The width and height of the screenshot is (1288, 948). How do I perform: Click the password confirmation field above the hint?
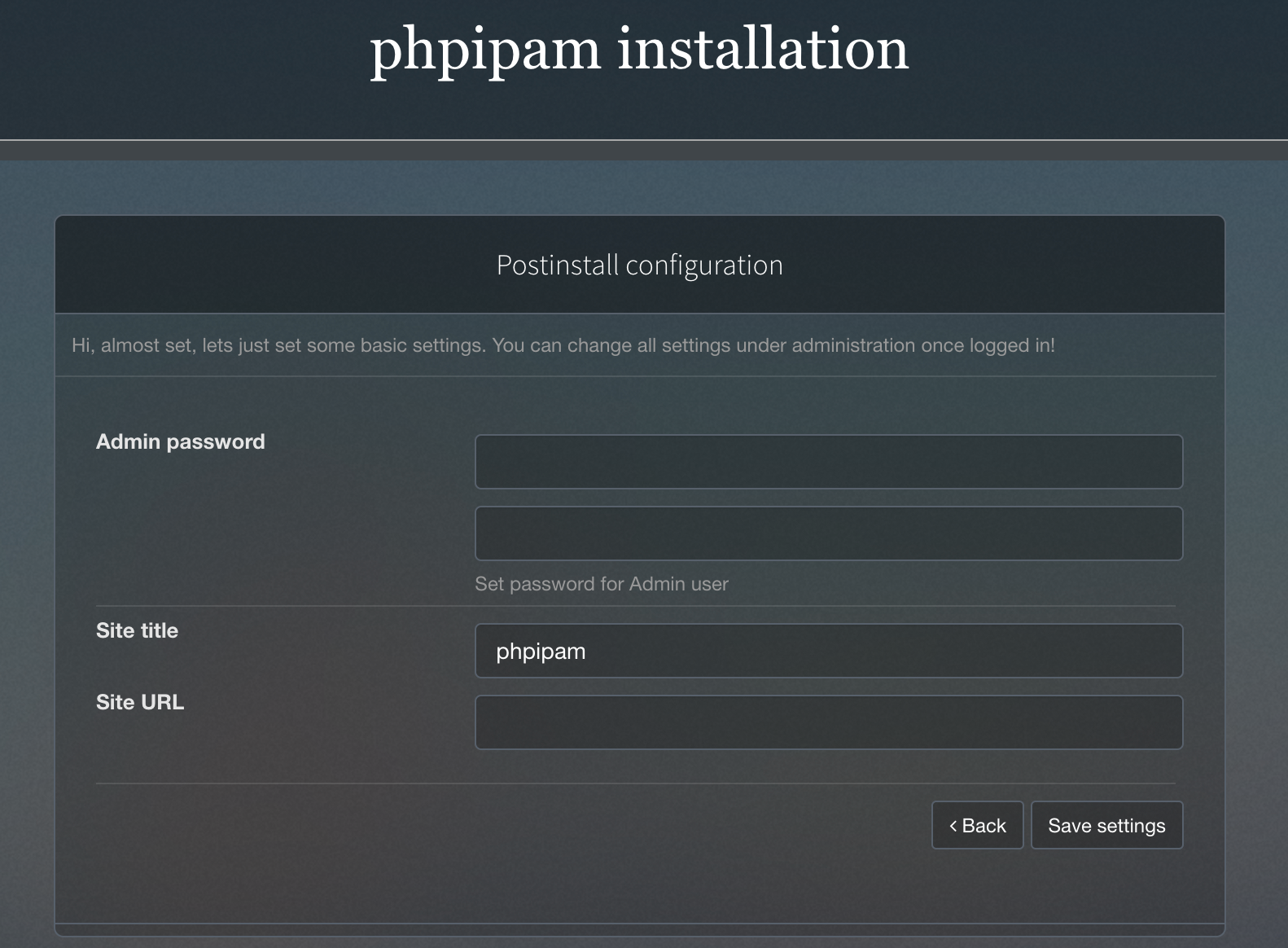pyautogui.click(x=829, y=533)
